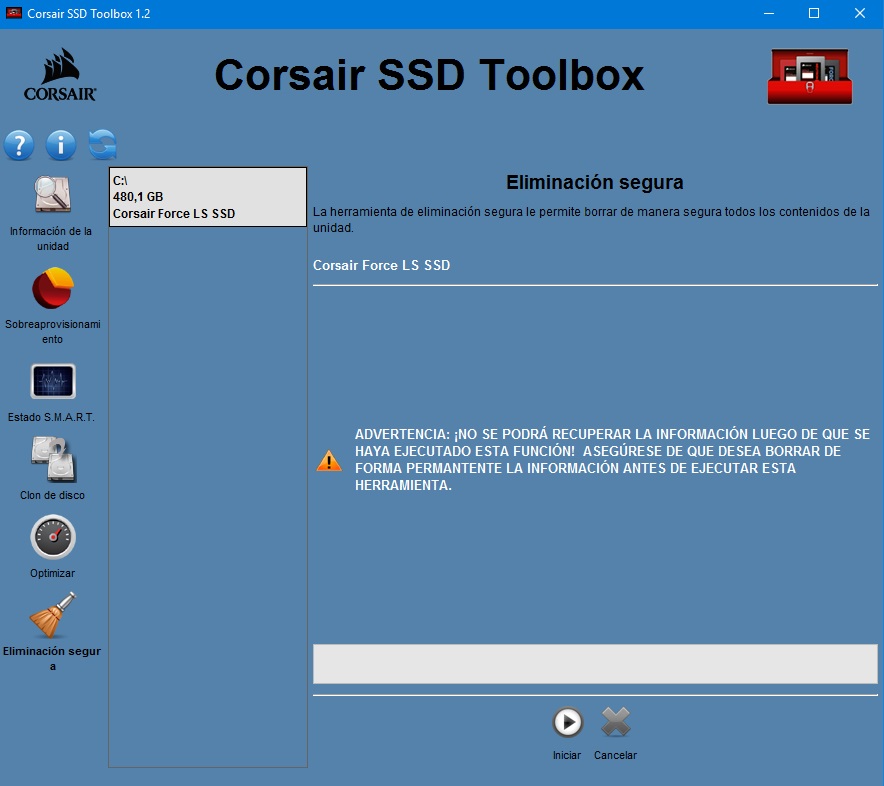Select the Sobreaprovisionamiento pie chart icon
The width and height of the screenshot is (884, 786).
[x=52, y=290]
